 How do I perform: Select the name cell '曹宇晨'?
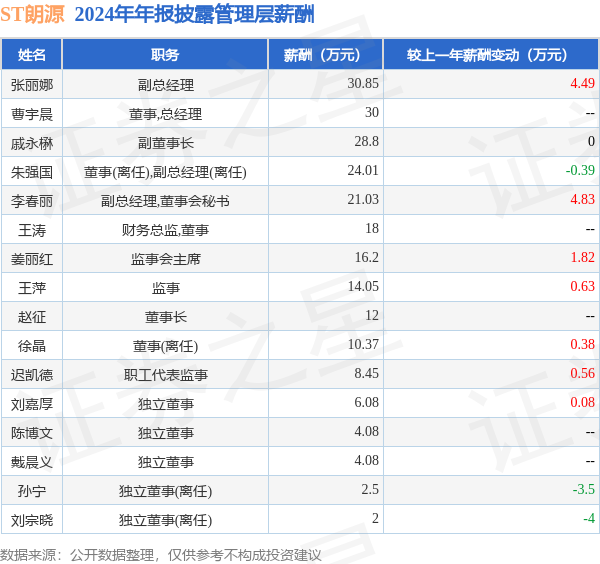tap(32, 114)
